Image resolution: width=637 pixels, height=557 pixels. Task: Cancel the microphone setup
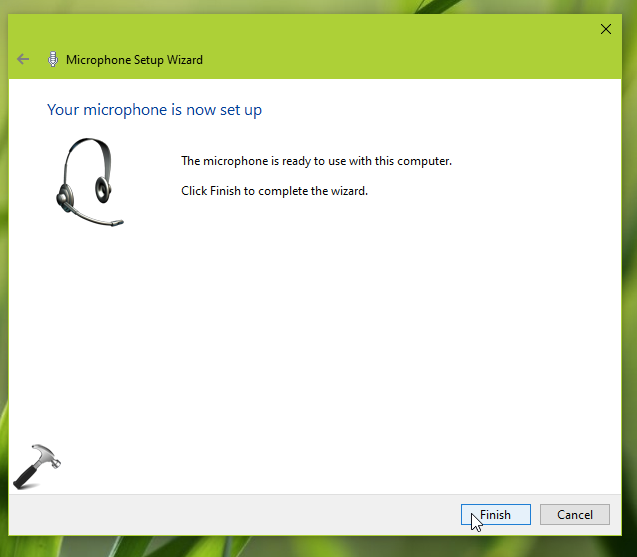click(x=574, y=515)
